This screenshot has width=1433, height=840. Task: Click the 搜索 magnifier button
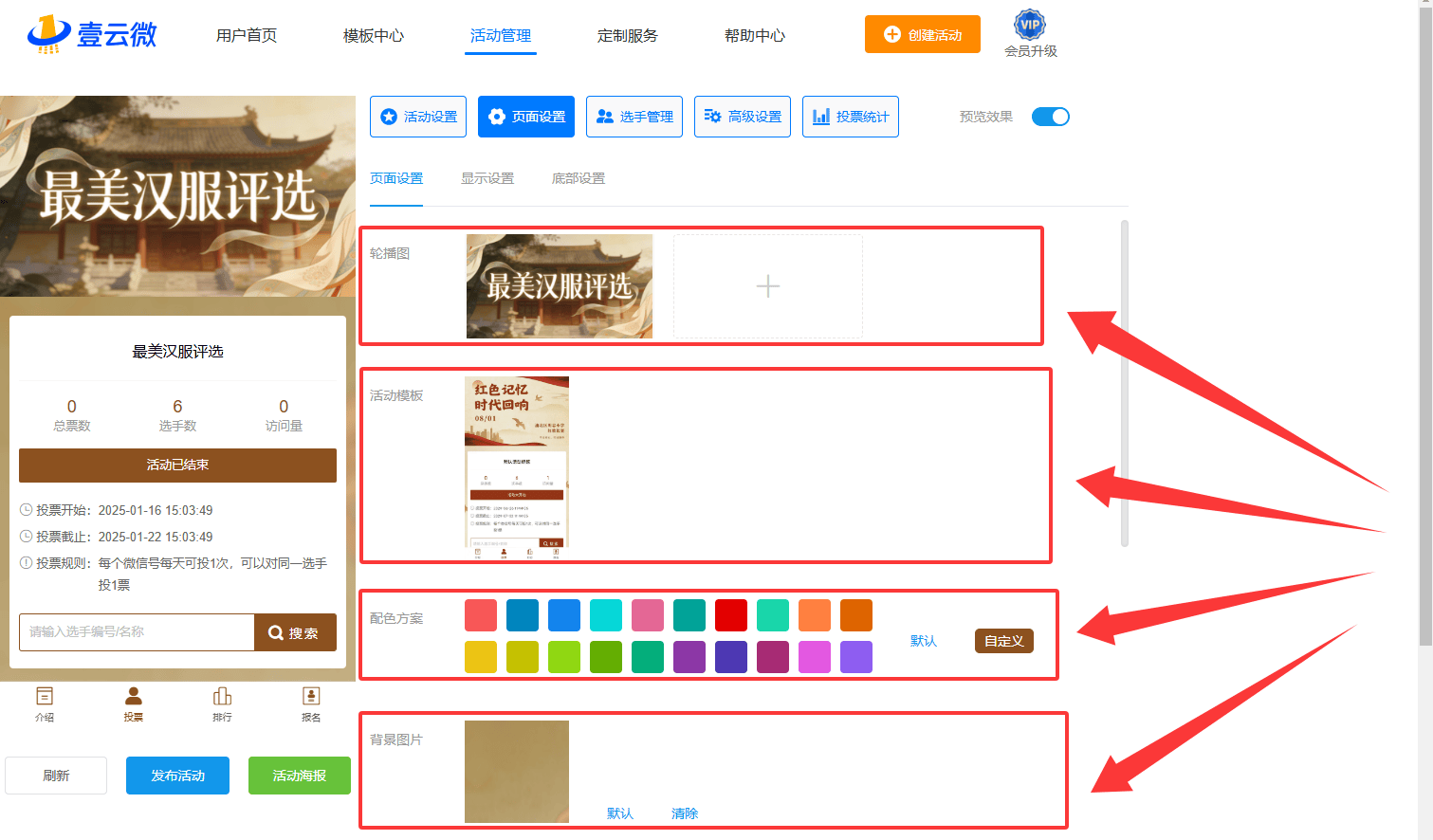click(295, 632)
